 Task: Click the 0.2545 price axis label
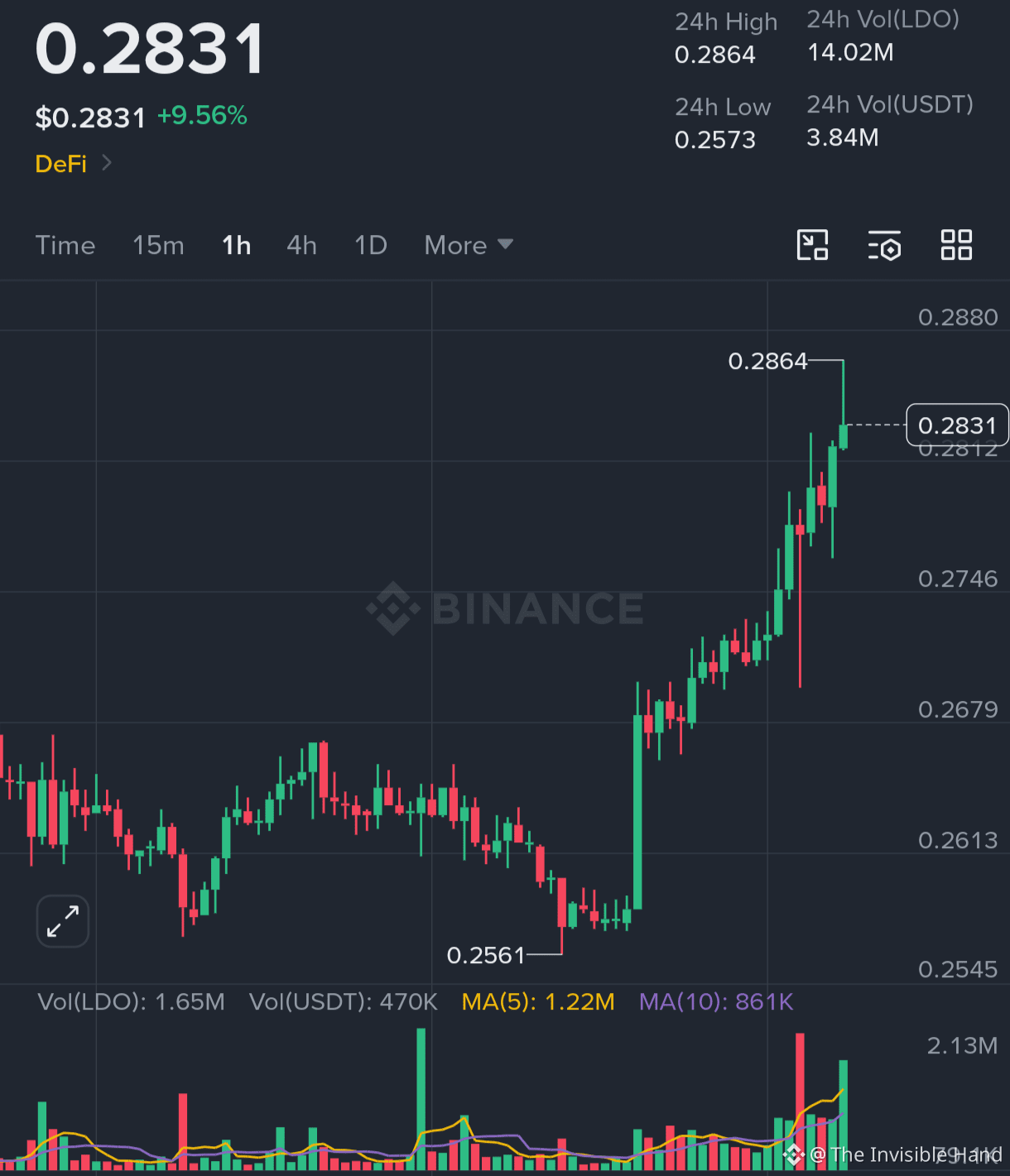pyautogui.click(x=958, y=969)
